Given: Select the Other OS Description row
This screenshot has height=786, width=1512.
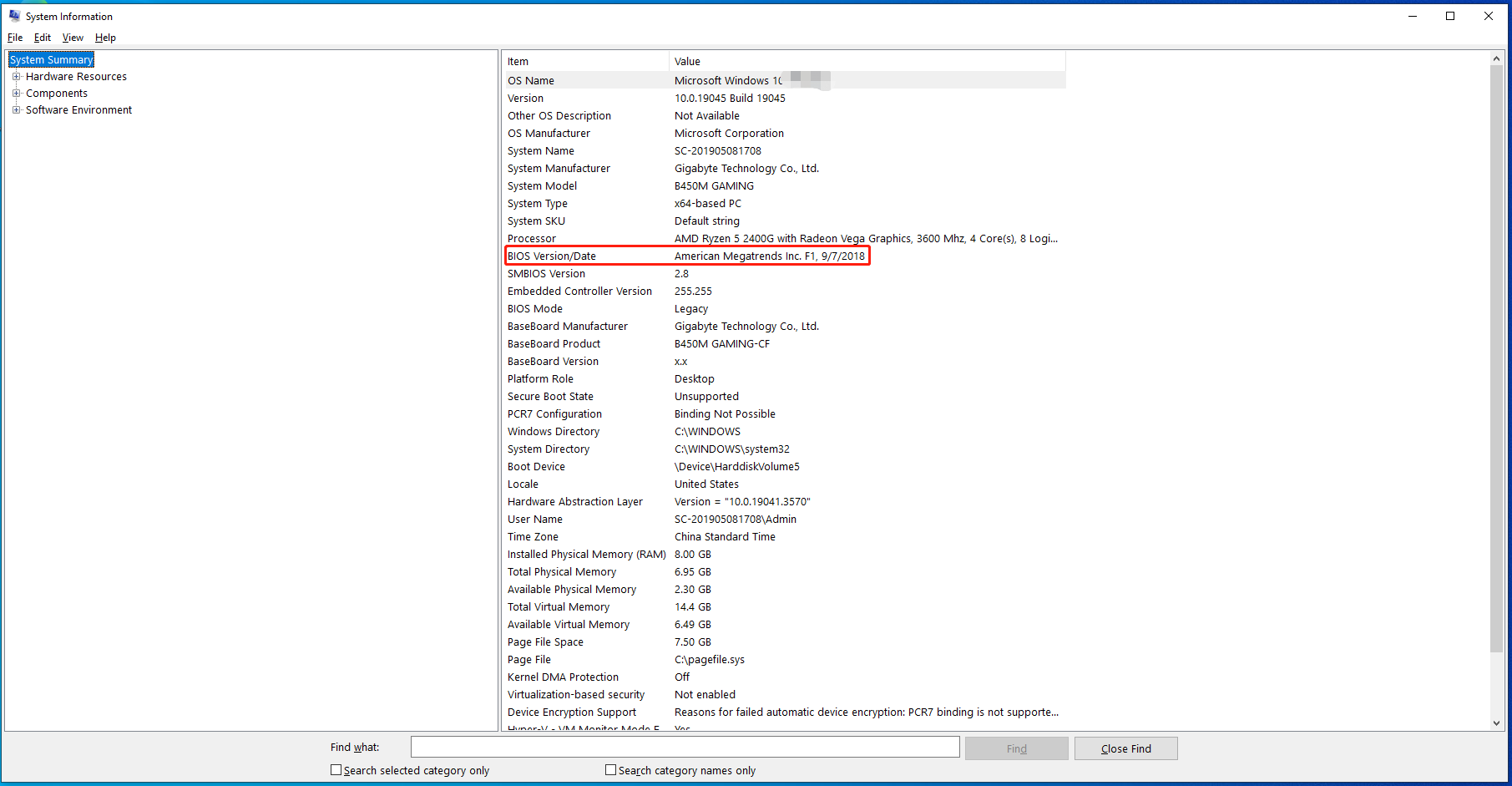Looking at the screenshot, I should tap(784, 115).
